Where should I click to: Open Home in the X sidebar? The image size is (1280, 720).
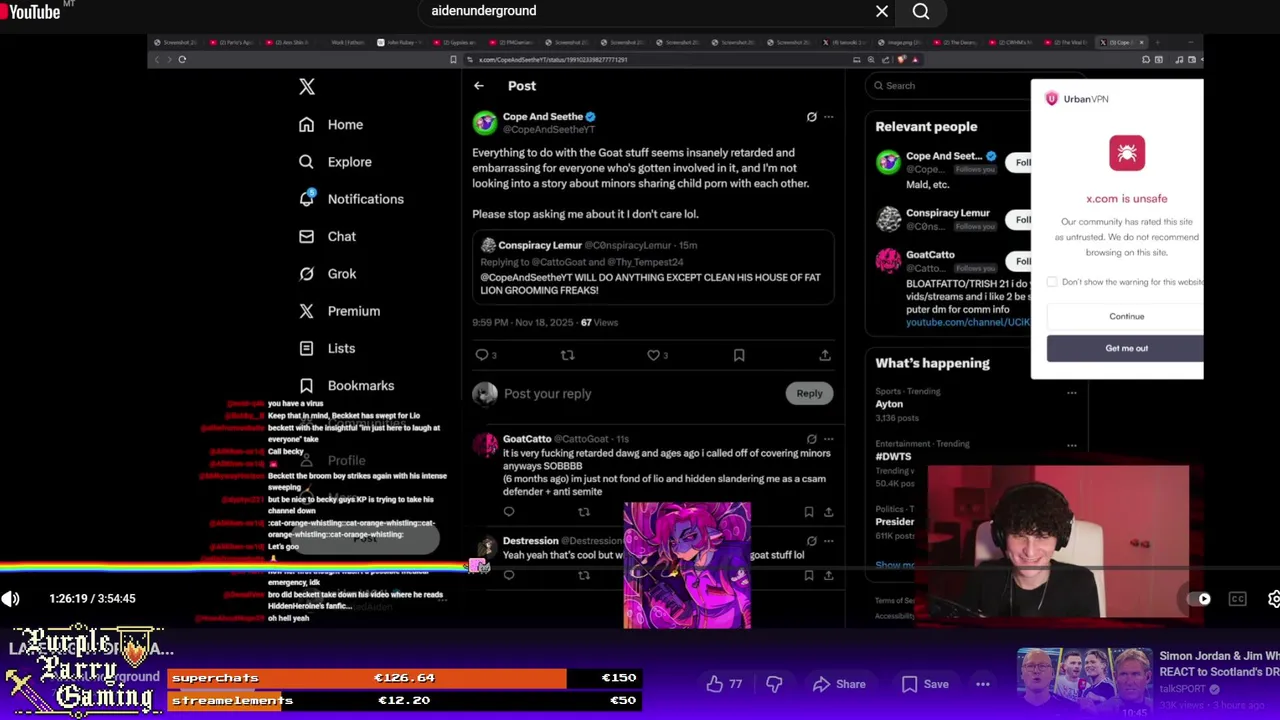point(331,125)
